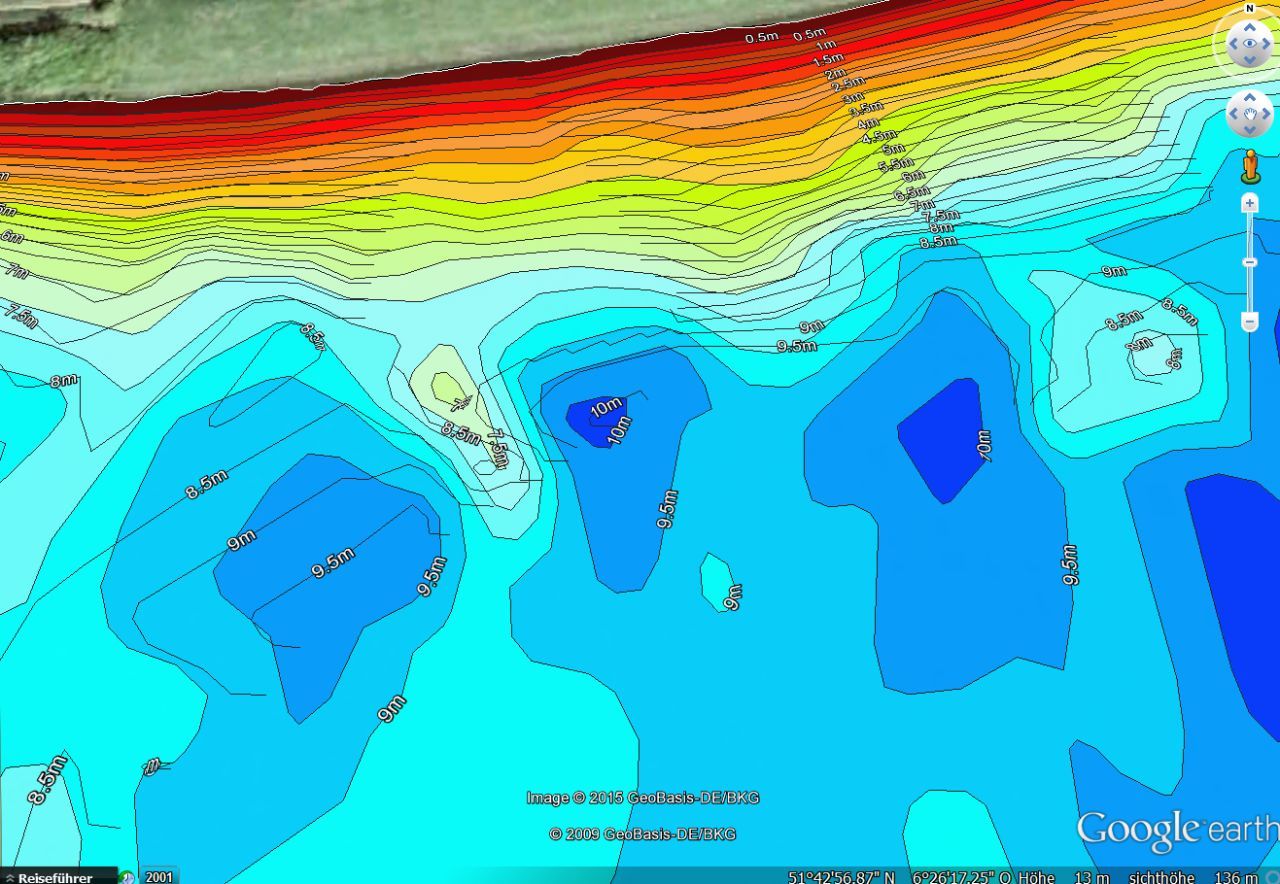This screenshot has height=884, width=1280.
Task: Pan map down with Move joystick arrow
Action: point(1249,131)
